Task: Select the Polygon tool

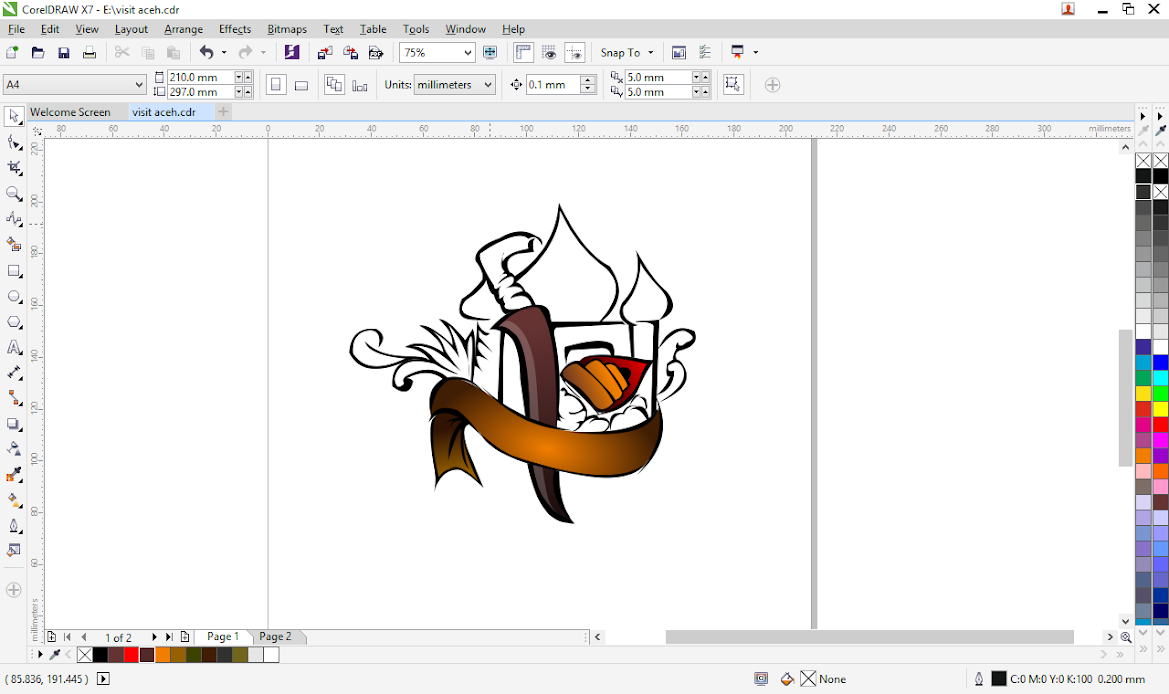Action: pos(14,322)
